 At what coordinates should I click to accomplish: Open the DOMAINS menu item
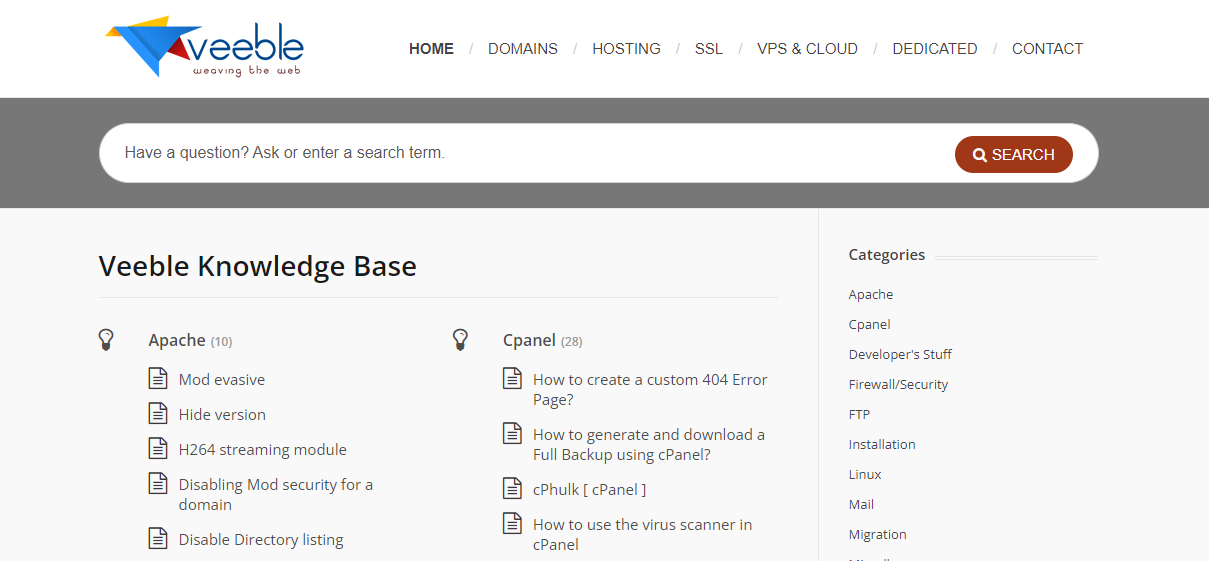(523, 49)
